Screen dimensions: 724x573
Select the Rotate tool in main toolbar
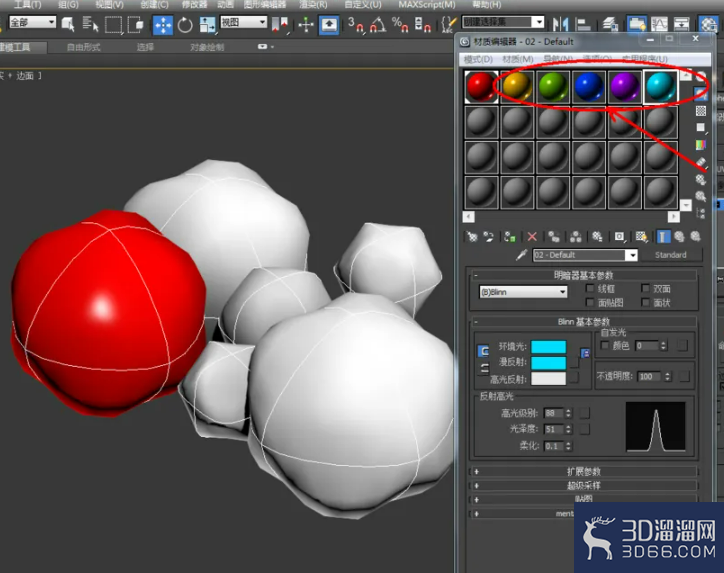(x=185, y=24)
